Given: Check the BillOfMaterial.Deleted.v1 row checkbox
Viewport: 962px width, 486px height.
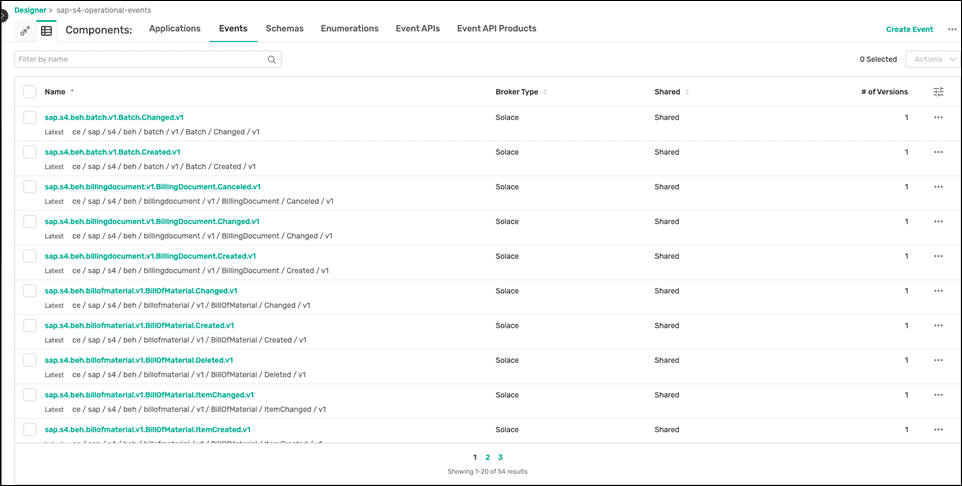Looking at the screenshot, I should 30,360.
